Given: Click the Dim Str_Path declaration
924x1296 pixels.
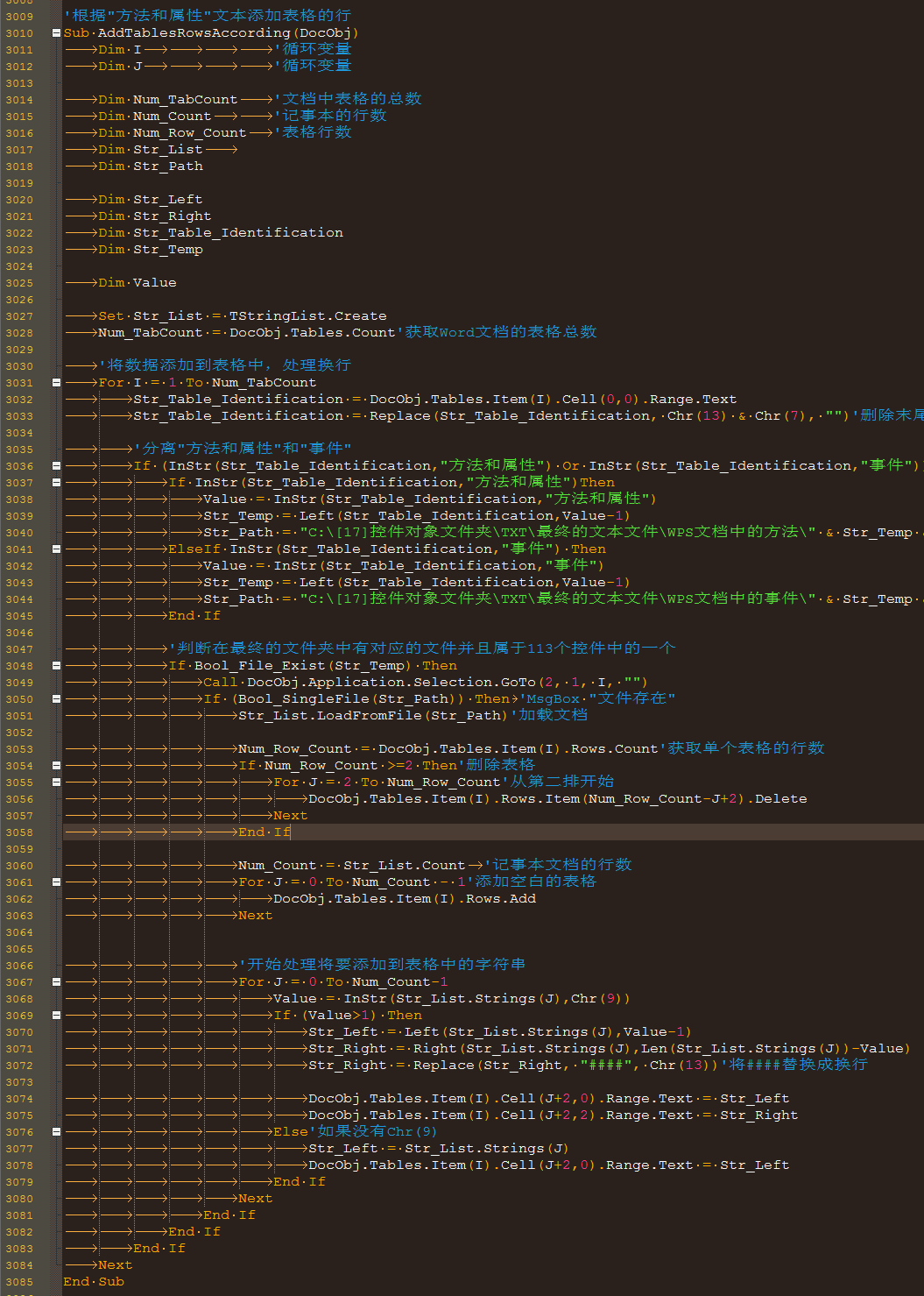Looking at the screenshot, I should 151,166.
